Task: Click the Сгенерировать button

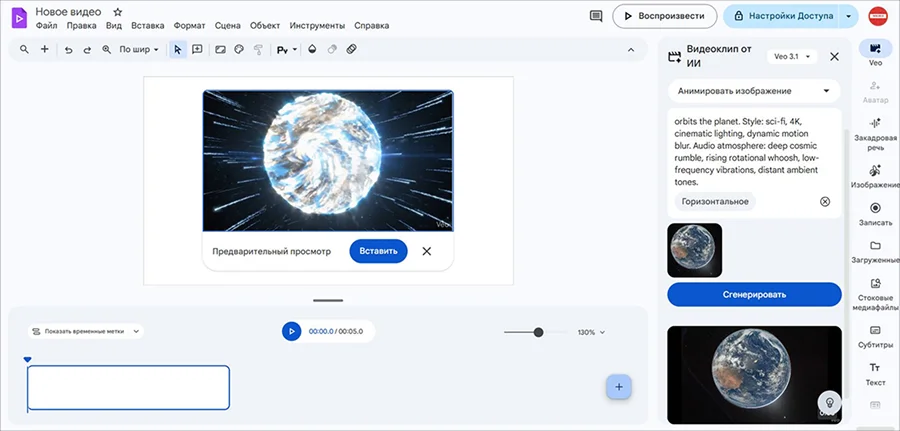Action: pos(754,294)
